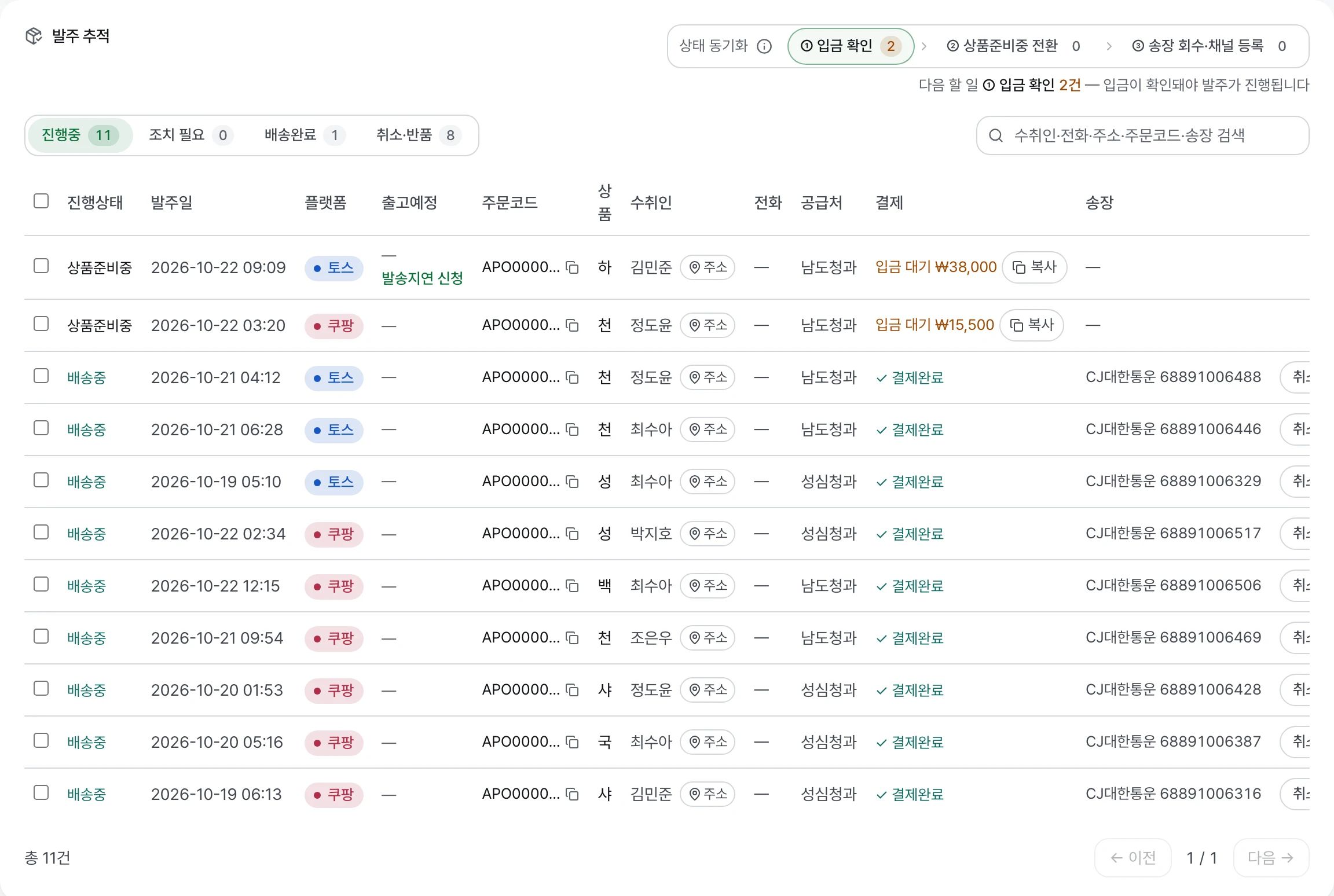Copy order code in 2026-10-22 12:15 row
This screenshot has width=1334, height=896.
[x=572, y=586]
